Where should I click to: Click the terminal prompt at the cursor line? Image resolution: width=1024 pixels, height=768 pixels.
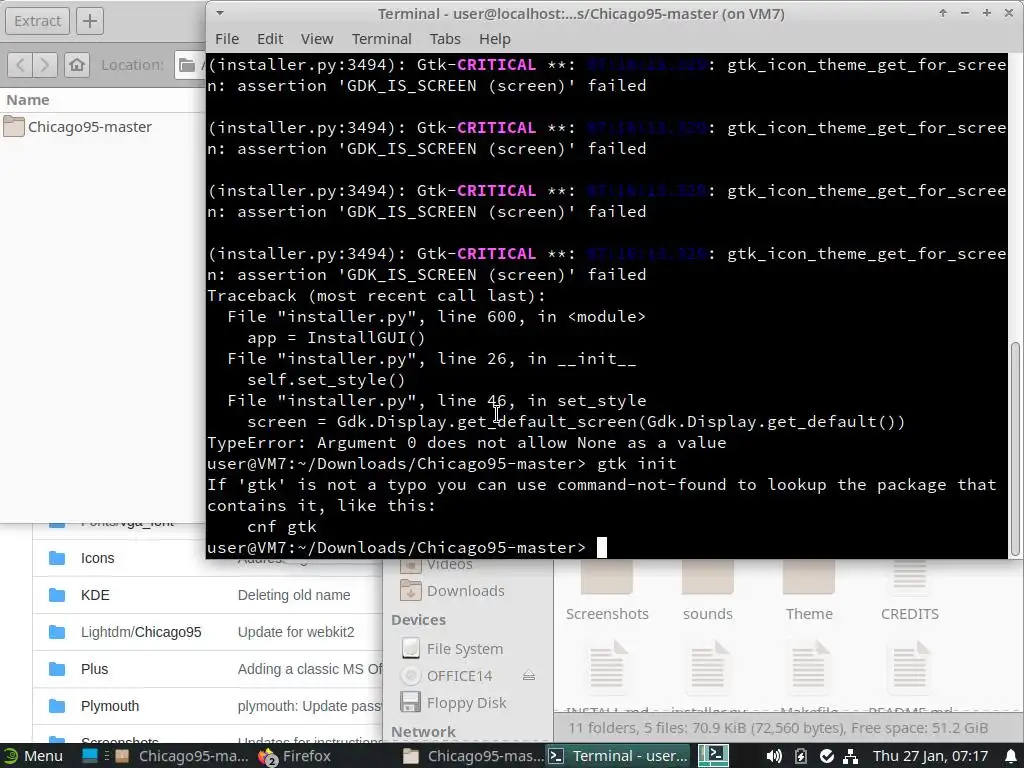pos(601,547)
